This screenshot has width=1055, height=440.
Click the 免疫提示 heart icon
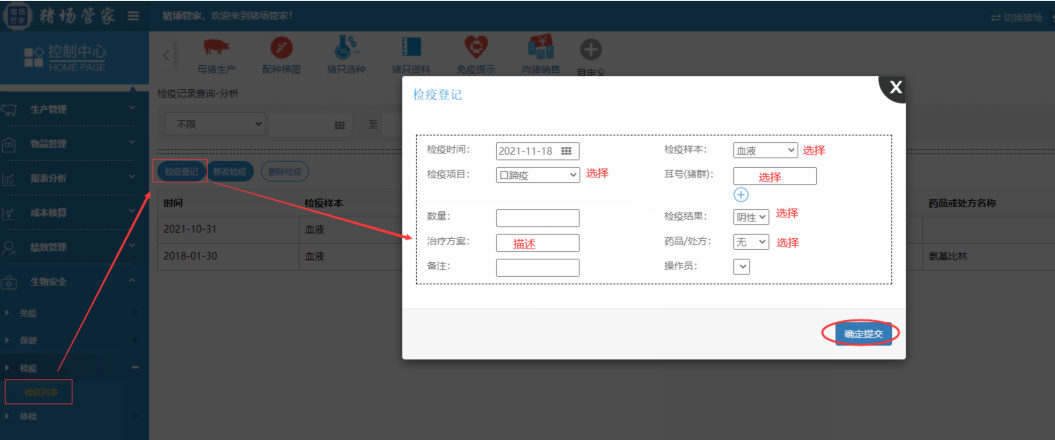point(475,48)
